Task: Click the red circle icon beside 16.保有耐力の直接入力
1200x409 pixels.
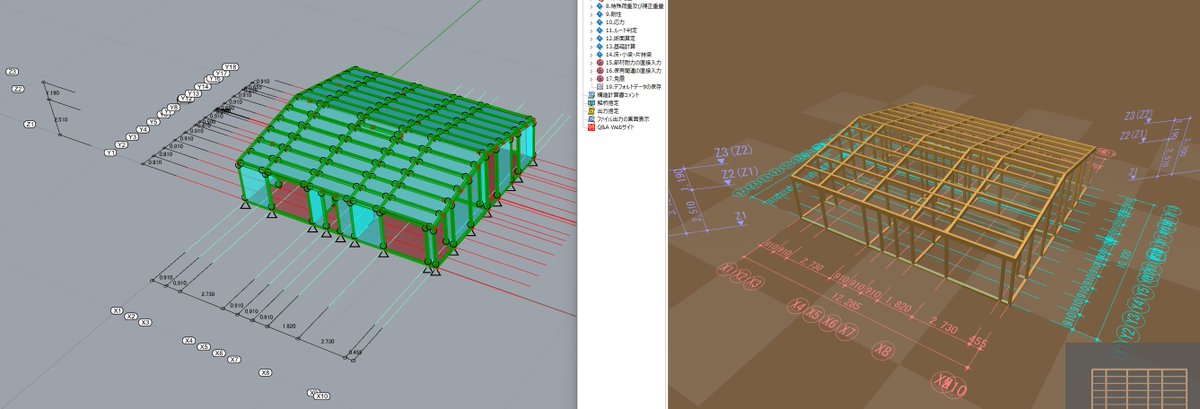Action: [599, 70]
